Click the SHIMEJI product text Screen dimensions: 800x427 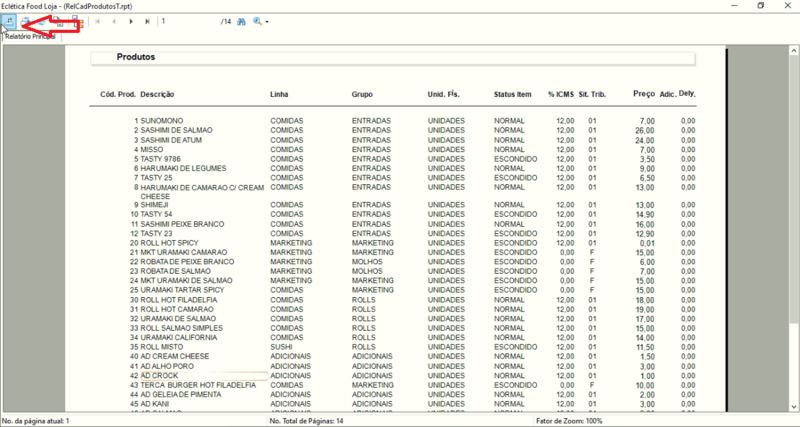click(x=154, y=205)
